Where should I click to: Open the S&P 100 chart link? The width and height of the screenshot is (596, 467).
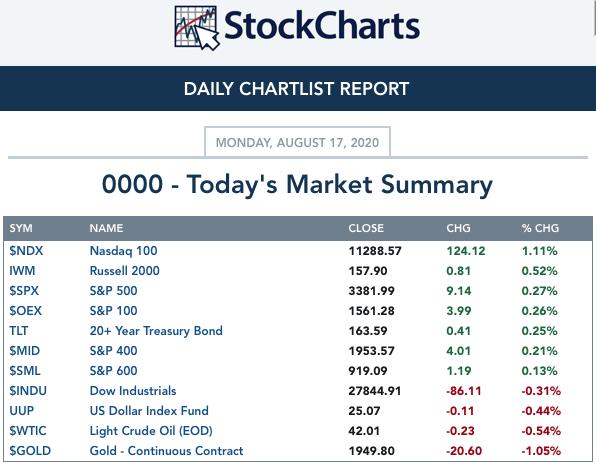(113, 311)
